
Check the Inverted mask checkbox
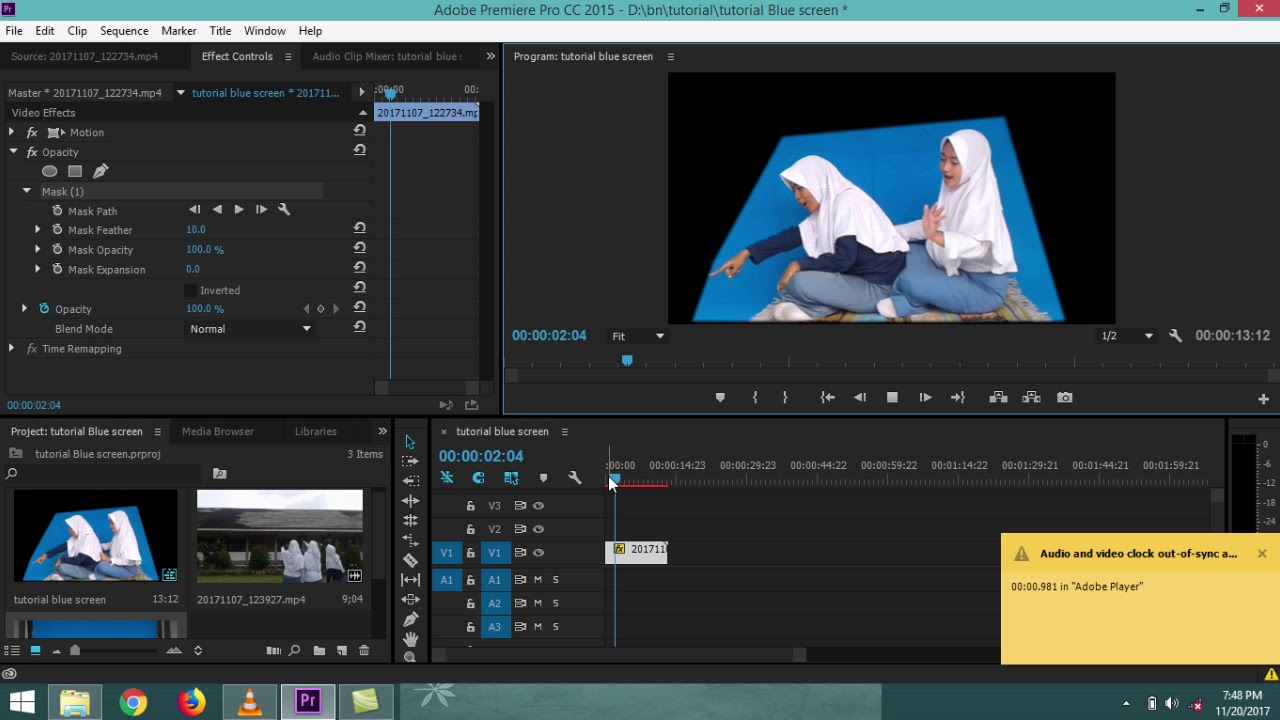190,290
